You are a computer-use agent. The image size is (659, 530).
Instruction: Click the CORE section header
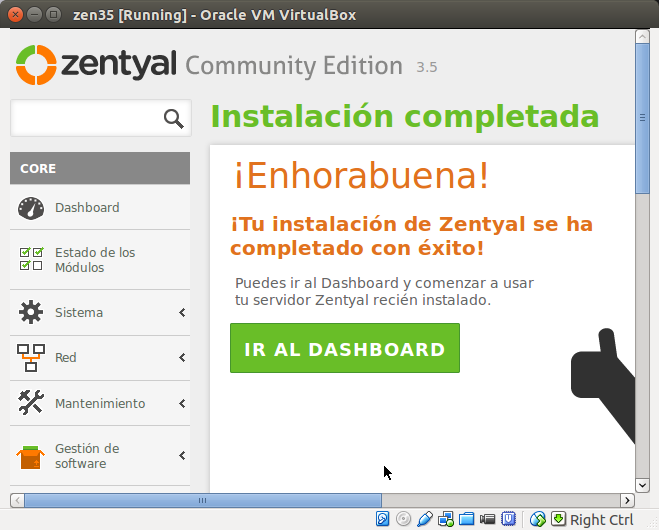click(x=100, y=168)
